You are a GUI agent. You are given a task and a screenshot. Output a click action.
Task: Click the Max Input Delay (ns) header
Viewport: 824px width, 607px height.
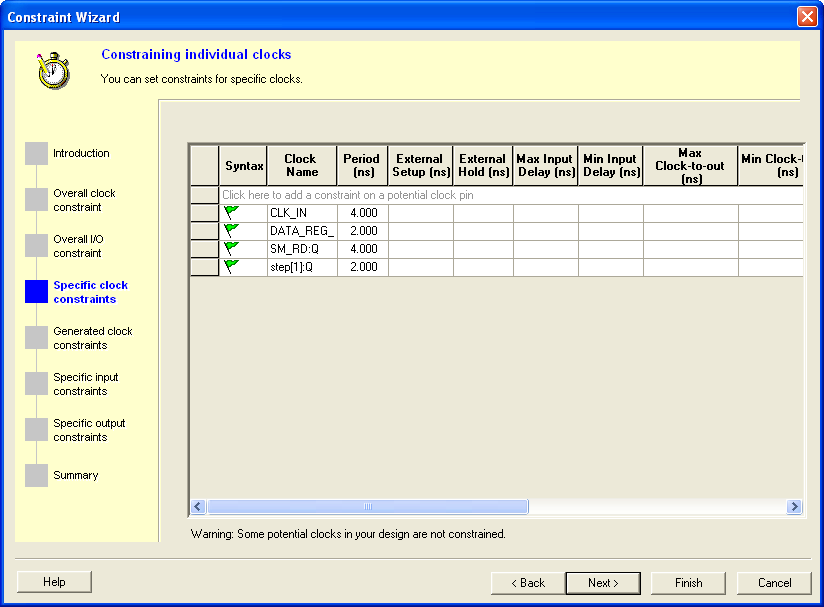[x=545, y=166]
